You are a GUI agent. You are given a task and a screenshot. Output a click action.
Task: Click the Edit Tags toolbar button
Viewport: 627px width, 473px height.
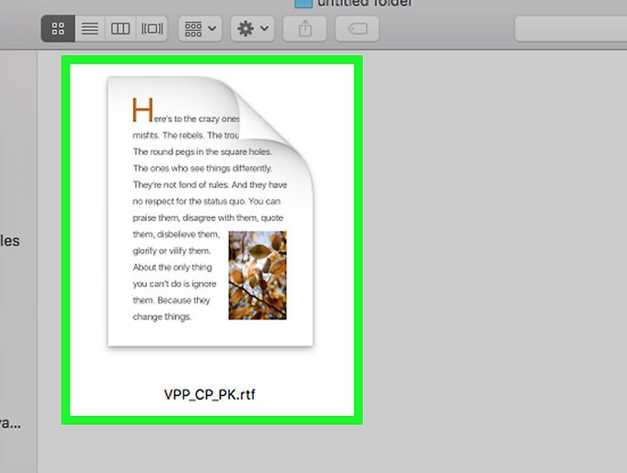coord(357,28)
